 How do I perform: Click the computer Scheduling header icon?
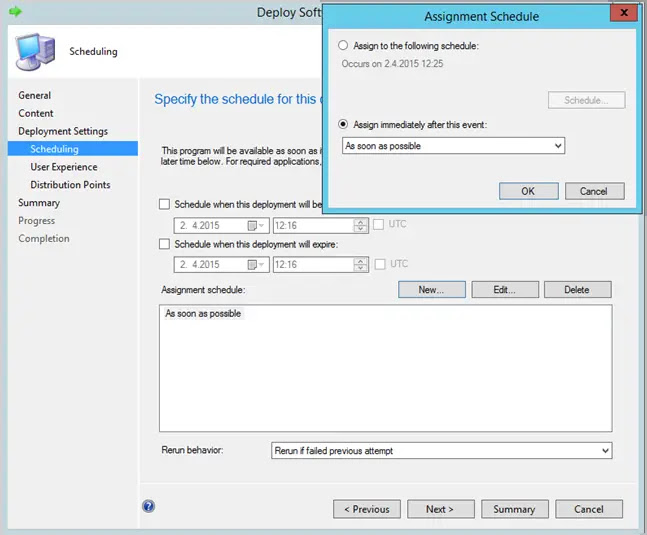point(35,51)
